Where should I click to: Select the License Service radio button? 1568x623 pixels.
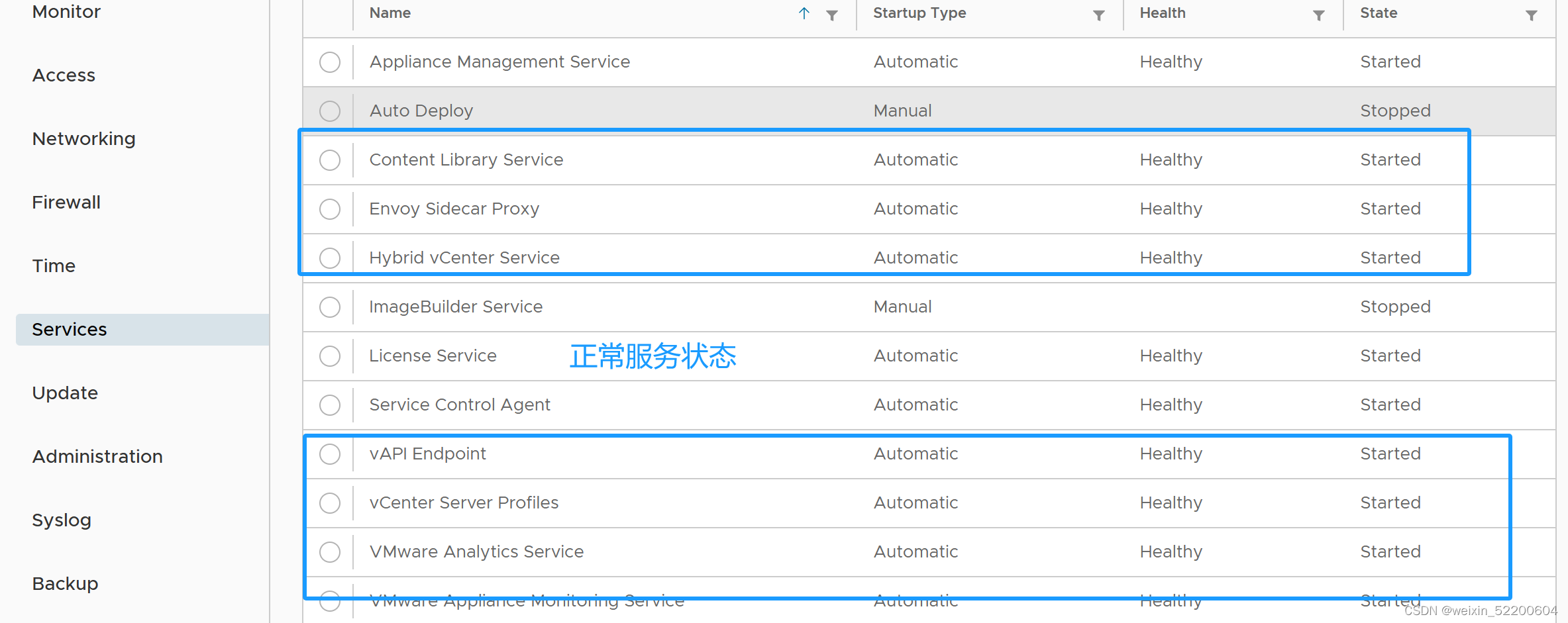[330, 356]
